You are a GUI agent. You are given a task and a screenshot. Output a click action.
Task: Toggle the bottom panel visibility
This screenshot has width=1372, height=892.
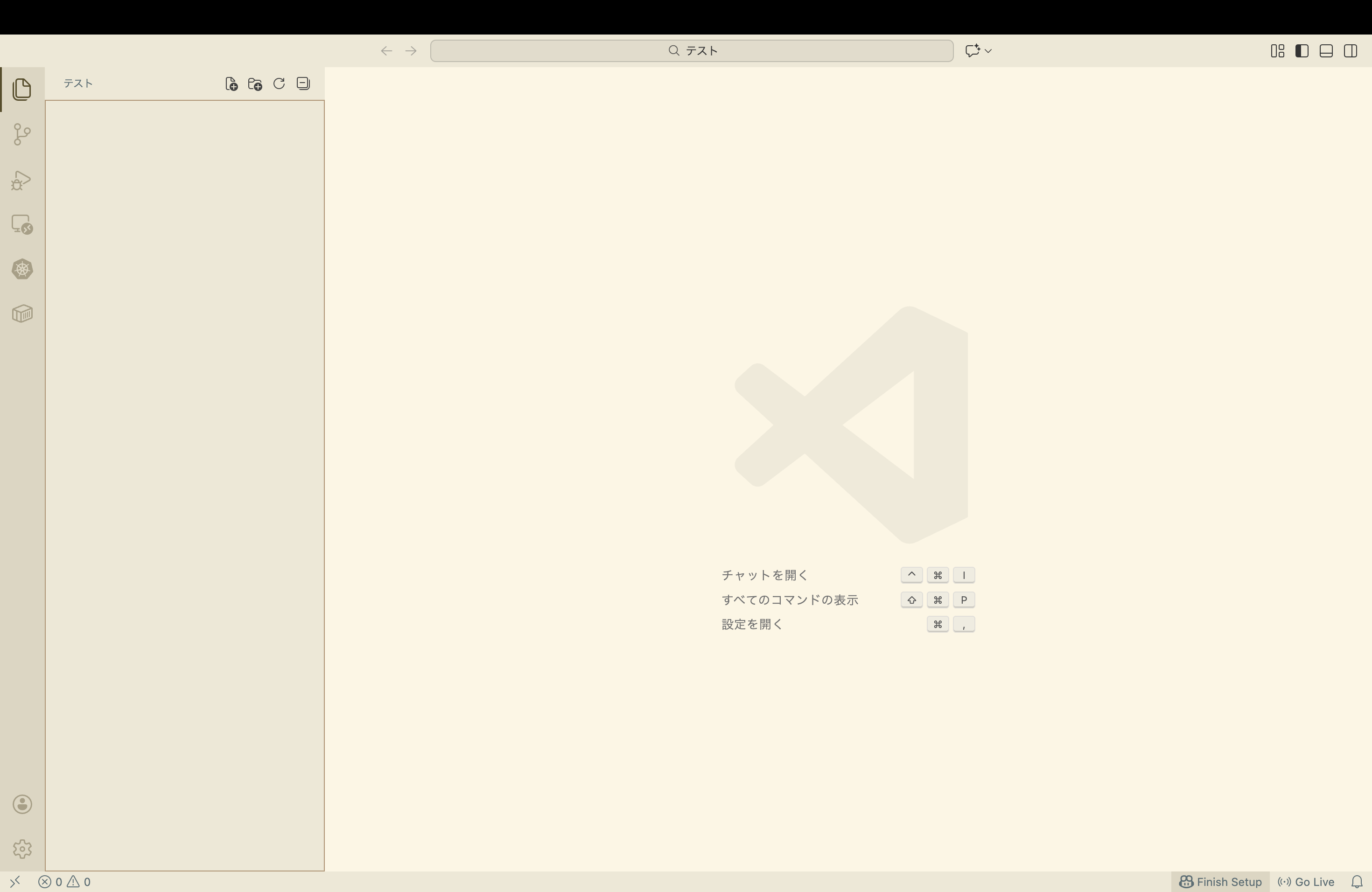pos(1326,51)
